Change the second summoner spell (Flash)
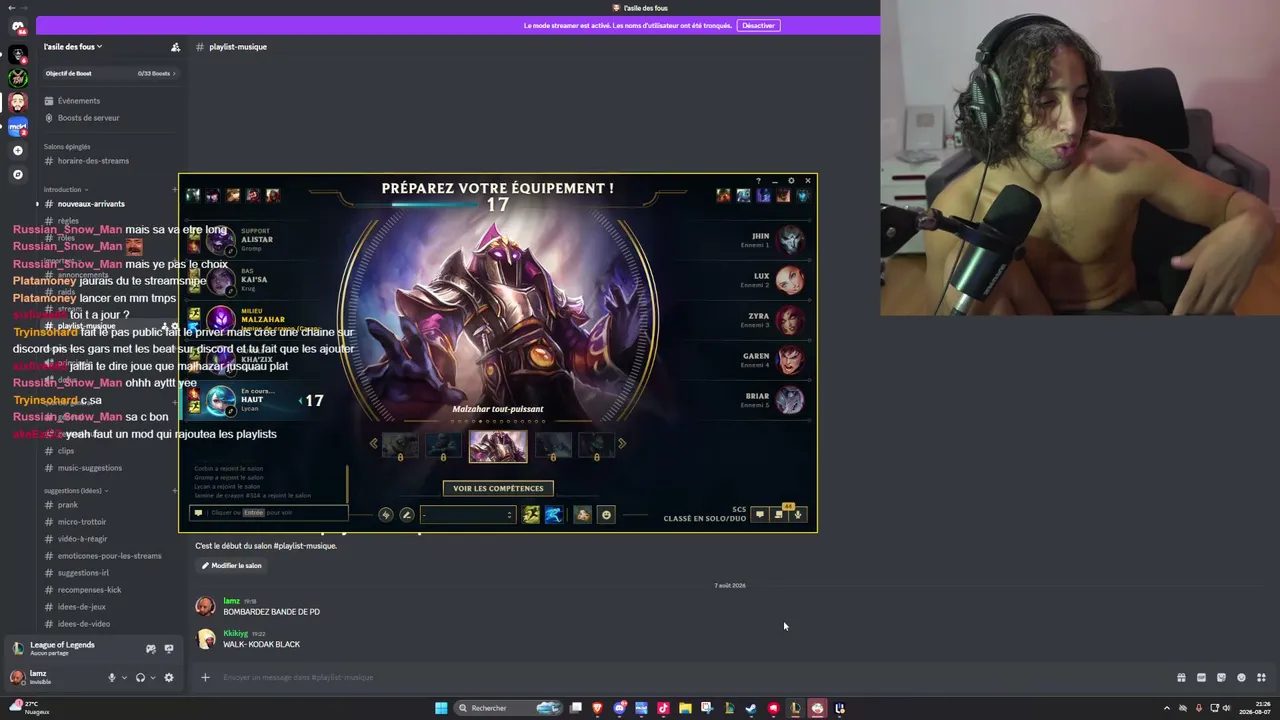Image resolution: width=1280 pixels, height=720 pixels. pos(553,514)
